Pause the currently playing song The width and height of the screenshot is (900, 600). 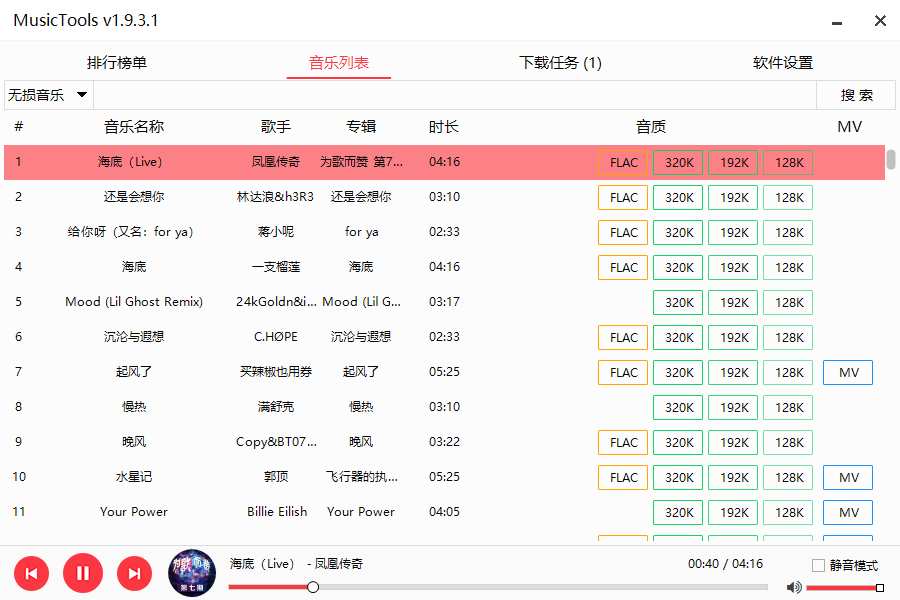point(83,573)
